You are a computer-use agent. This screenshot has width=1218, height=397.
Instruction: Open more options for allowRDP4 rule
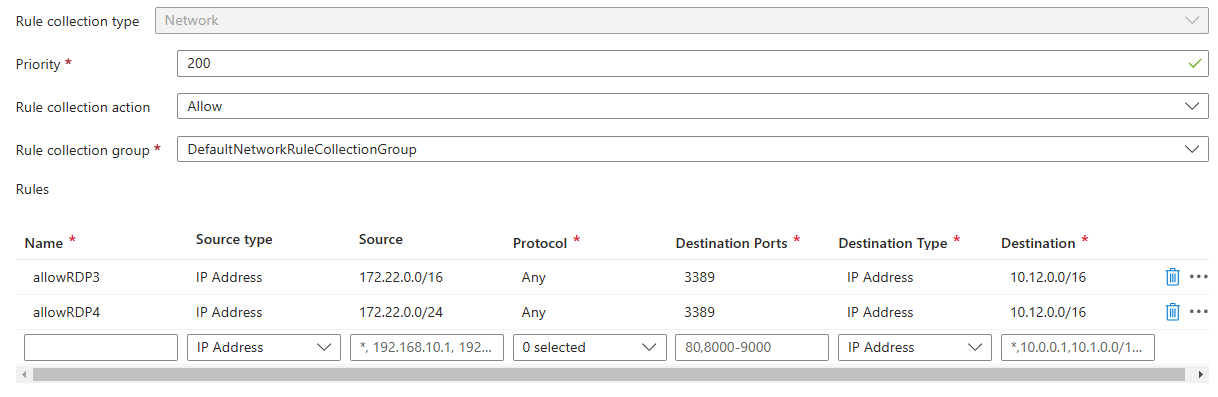1199,312
